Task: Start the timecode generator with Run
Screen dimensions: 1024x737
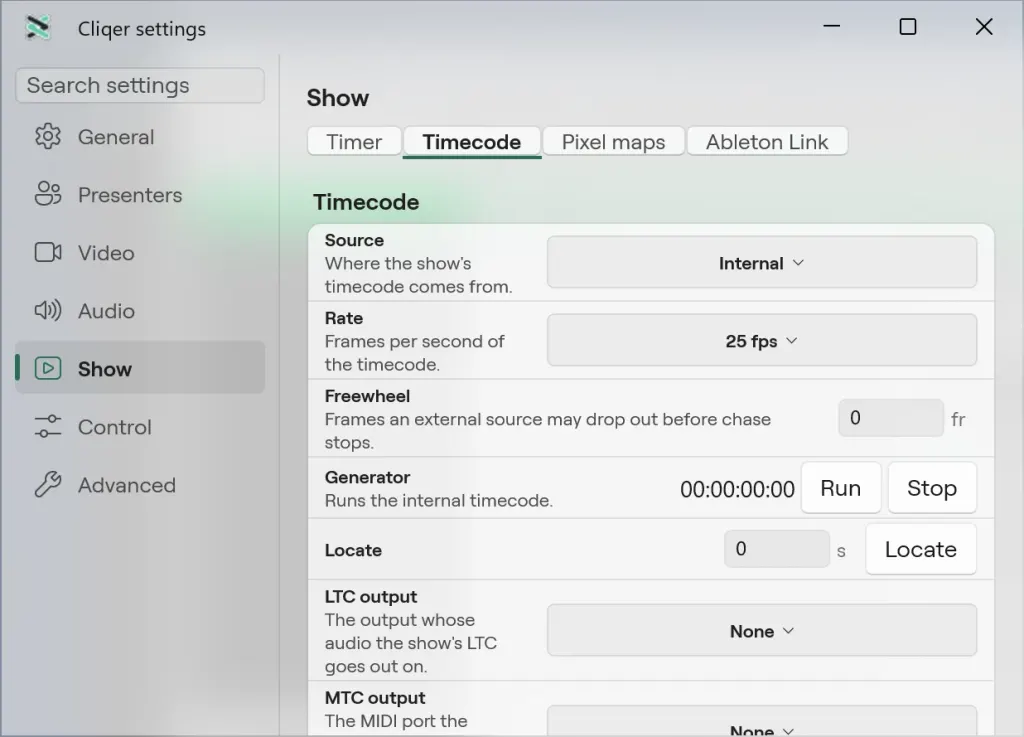Action: 840,488
